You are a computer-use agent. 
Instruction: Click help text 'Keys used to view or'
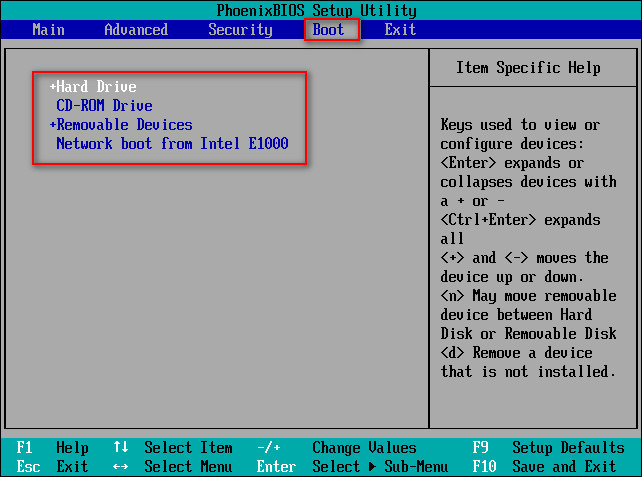pyautogui.click(x=520, y=124)
